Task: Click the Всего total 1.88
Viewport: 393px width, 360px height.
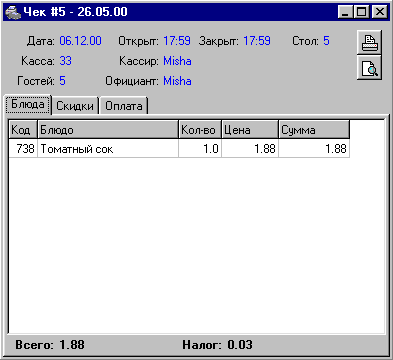Action: click(72, 345)
